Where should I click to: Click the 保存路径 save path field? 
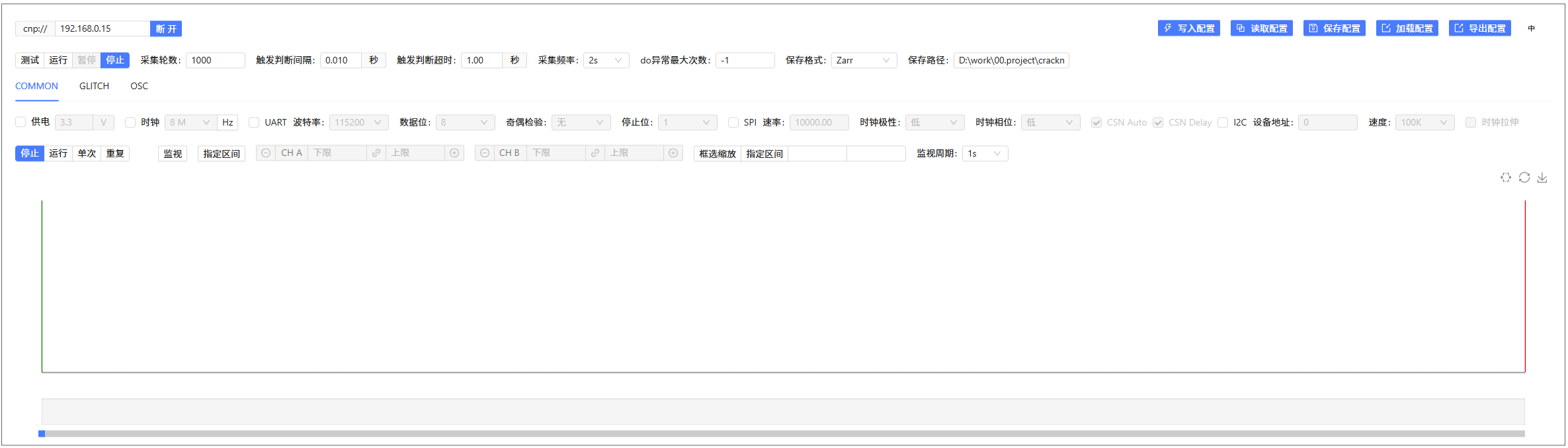(x=1011, y=60)
